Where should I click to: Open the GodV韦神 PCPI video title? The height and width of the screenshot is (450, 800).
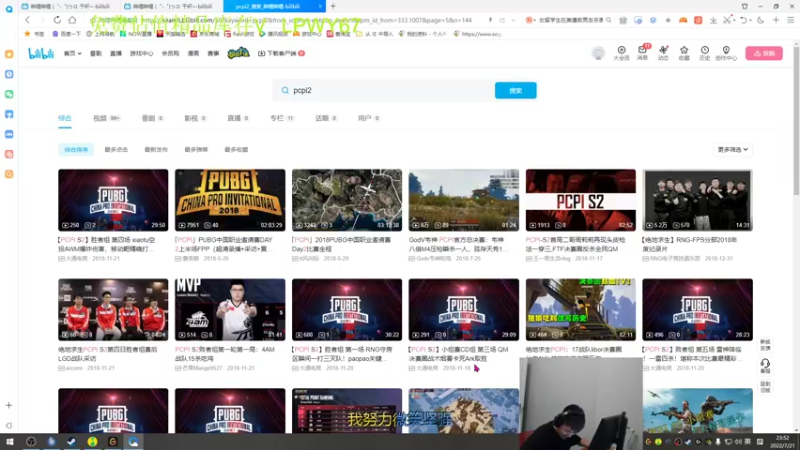pyautogui.click(x=459, y=244)
